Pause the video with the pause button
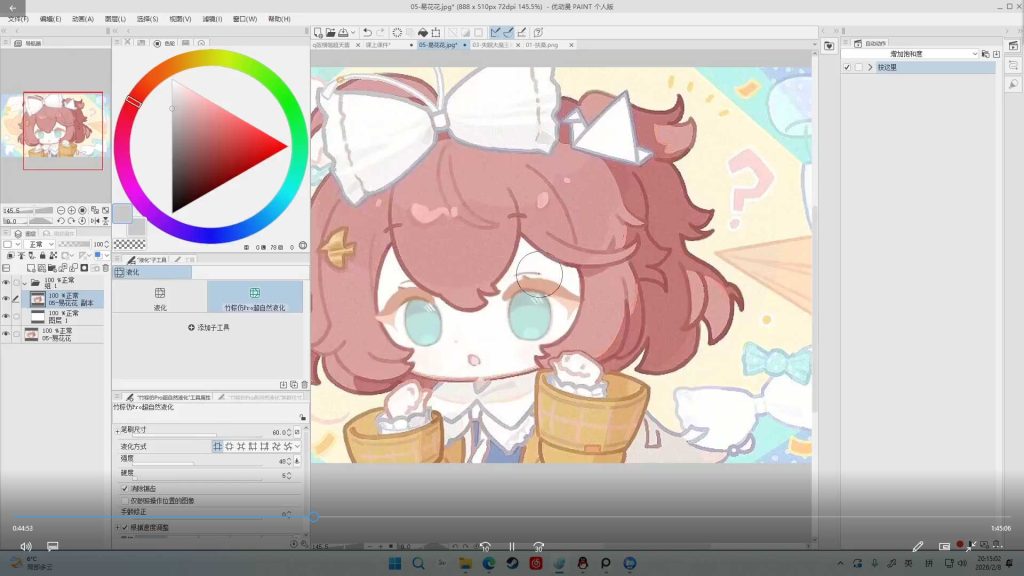 (512, 547)
